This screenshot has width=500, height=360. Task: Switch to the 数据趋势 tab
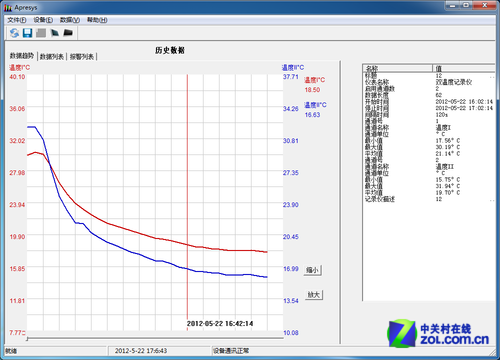tap(22, 56)
